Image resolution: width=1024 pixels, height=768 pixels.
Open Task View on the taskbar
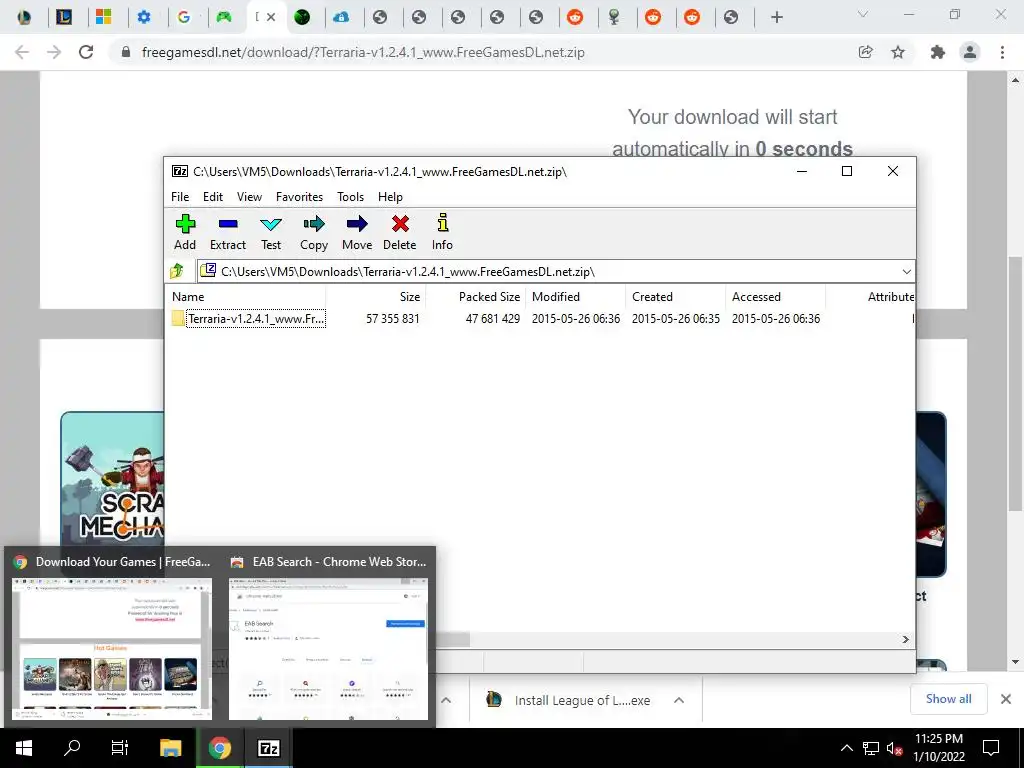(x=120, y=748)
